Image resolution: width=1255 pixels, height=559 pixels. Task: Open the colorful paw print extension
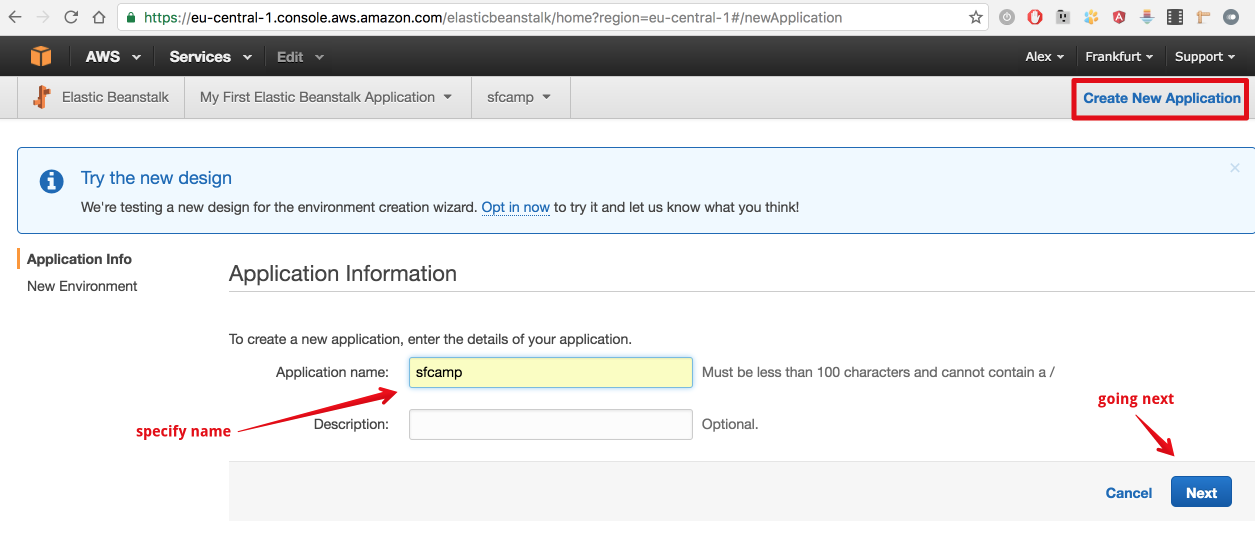[1091, 17]
